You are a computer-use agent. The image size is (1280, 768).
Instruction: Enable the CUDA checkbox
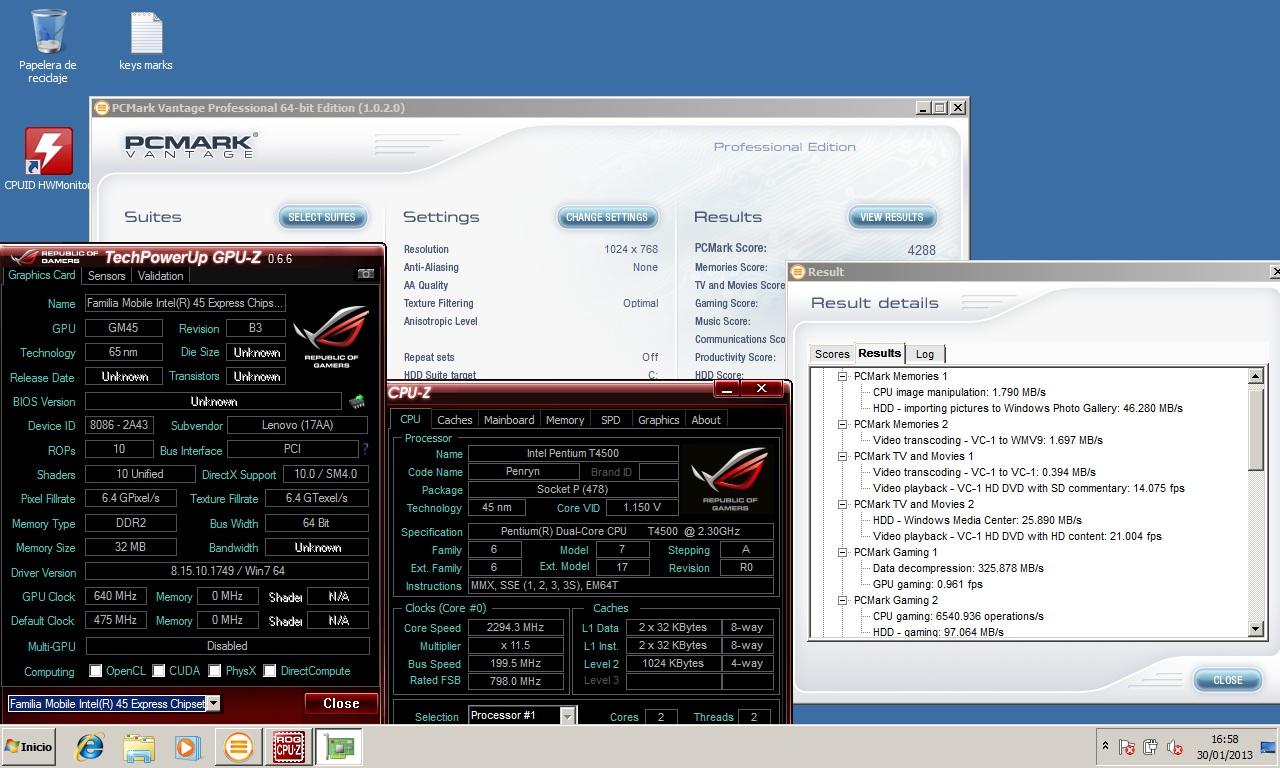[158, 671]
